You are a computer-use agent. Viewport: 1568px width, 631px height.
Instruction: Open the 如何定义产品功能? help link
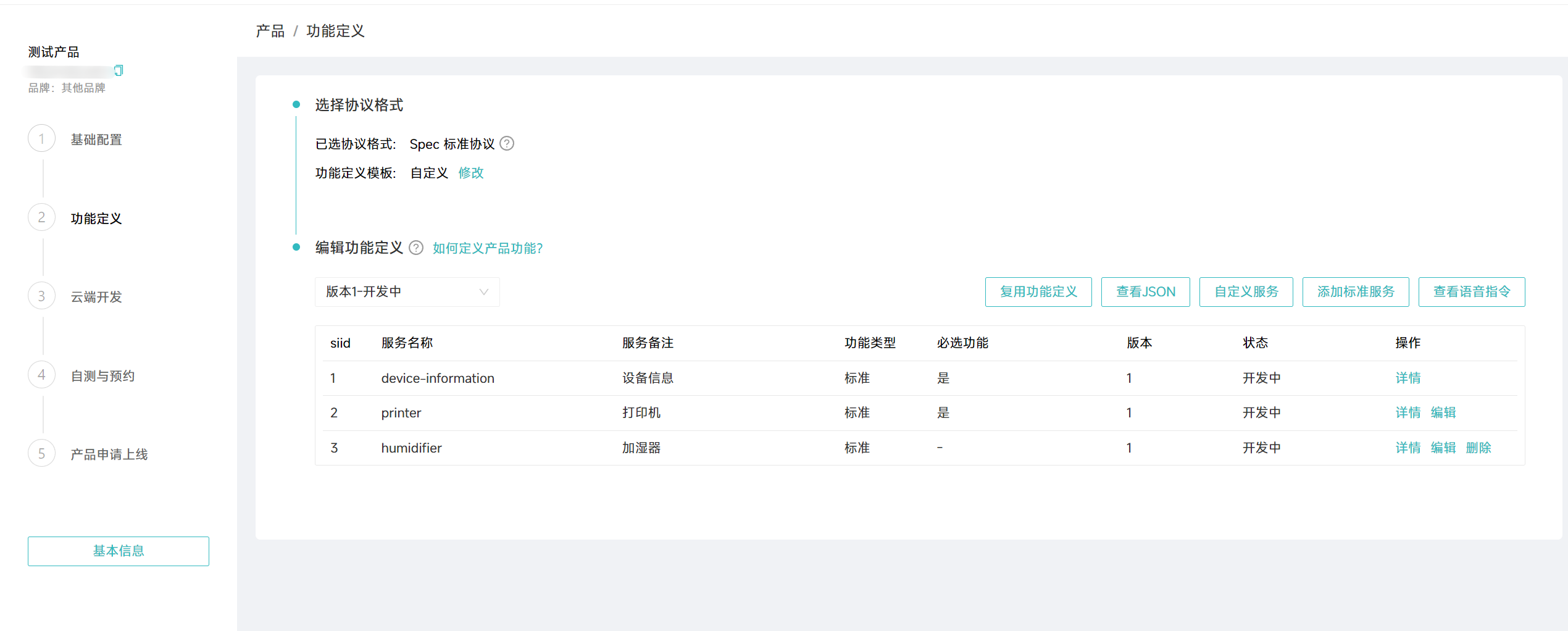(x=488, y=248)
